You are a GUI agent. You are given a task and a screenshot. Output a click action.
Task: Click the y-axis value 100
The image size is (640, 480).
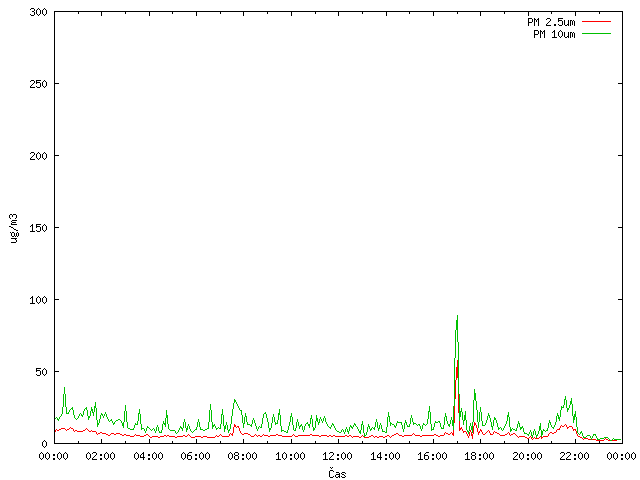click(38, 300)
